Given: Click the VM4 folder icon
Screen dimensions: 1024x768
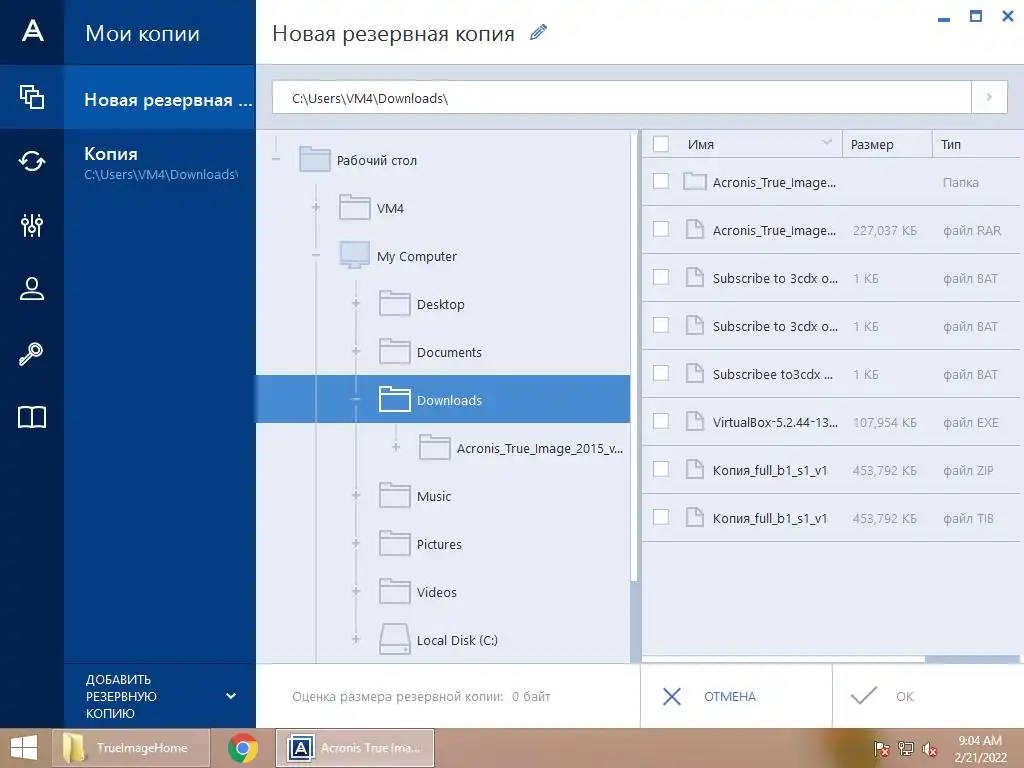Looking at the screenshot, I should tap(355, 208).
